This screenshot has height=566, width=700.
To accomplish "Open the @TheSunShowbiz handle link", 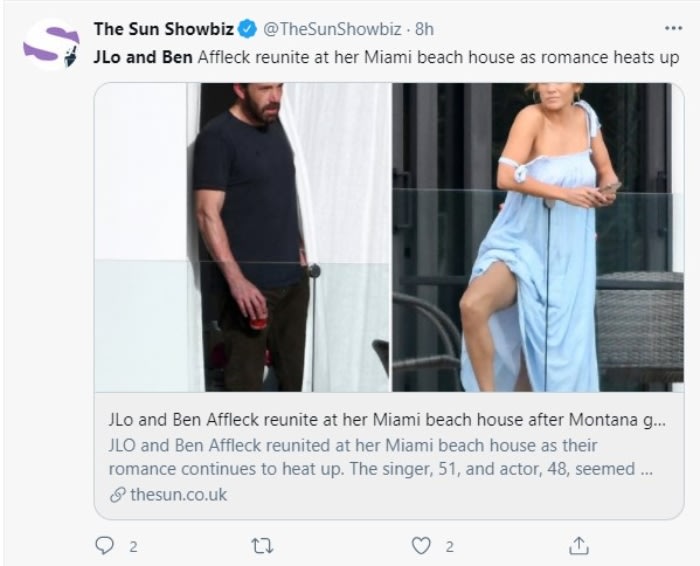I will coord(332,29).
